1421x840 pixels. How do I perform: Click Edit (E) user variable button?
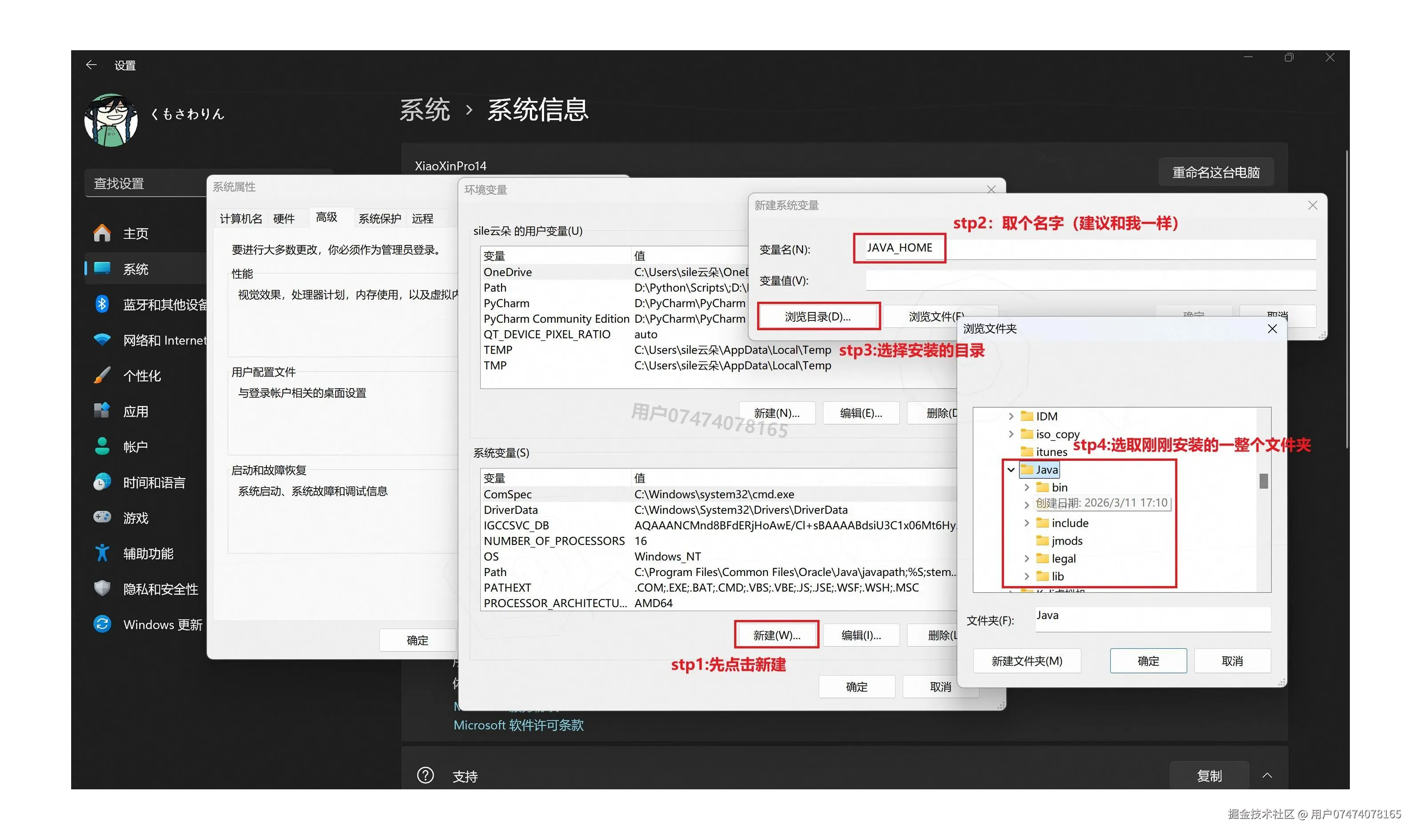860,412
